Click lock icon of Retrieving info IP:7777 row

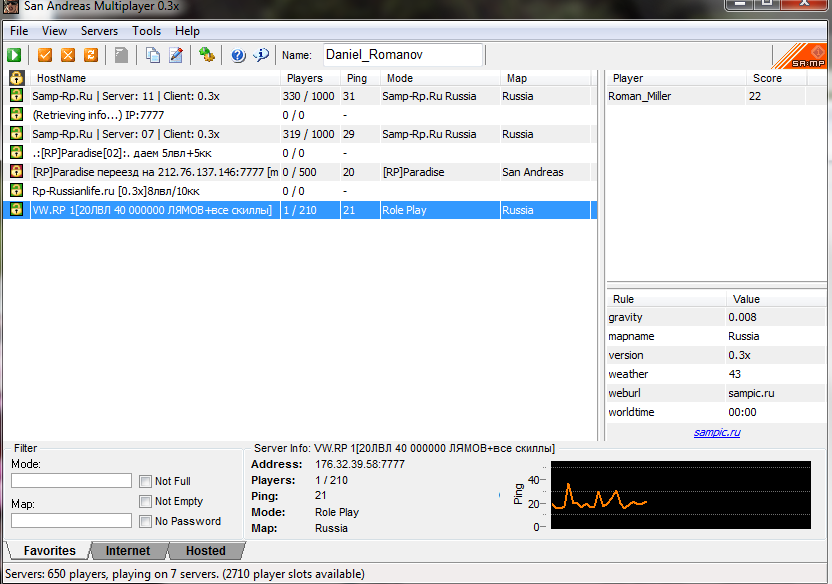coord(16,115)
